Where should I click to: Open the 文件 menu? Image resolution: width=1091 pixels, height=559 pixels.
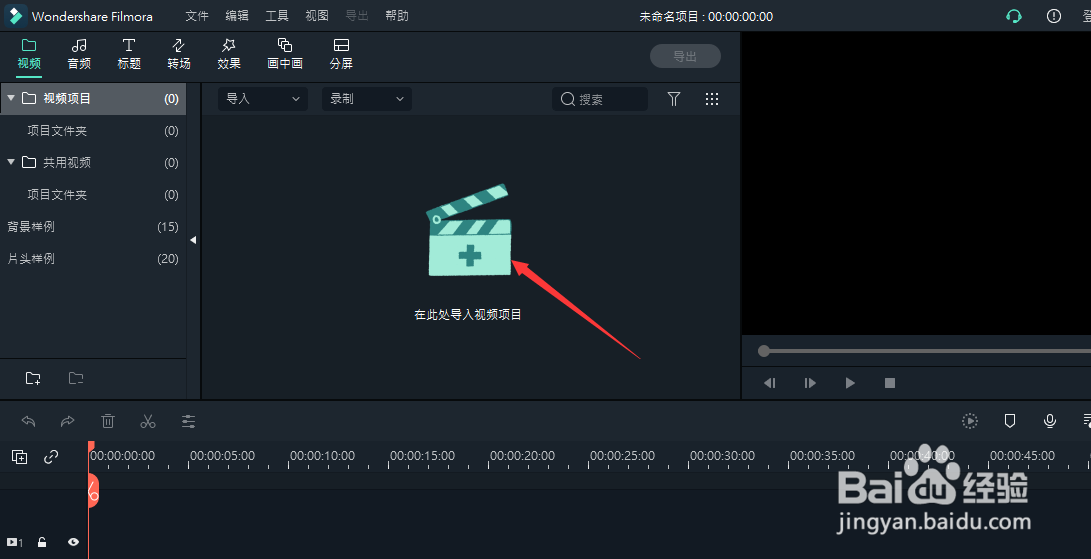pos(197,16)
